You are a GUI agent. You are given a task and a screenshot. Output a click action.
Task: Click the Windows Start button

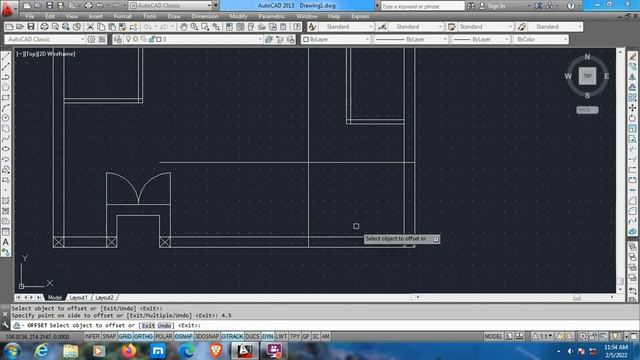click(12, 351)
